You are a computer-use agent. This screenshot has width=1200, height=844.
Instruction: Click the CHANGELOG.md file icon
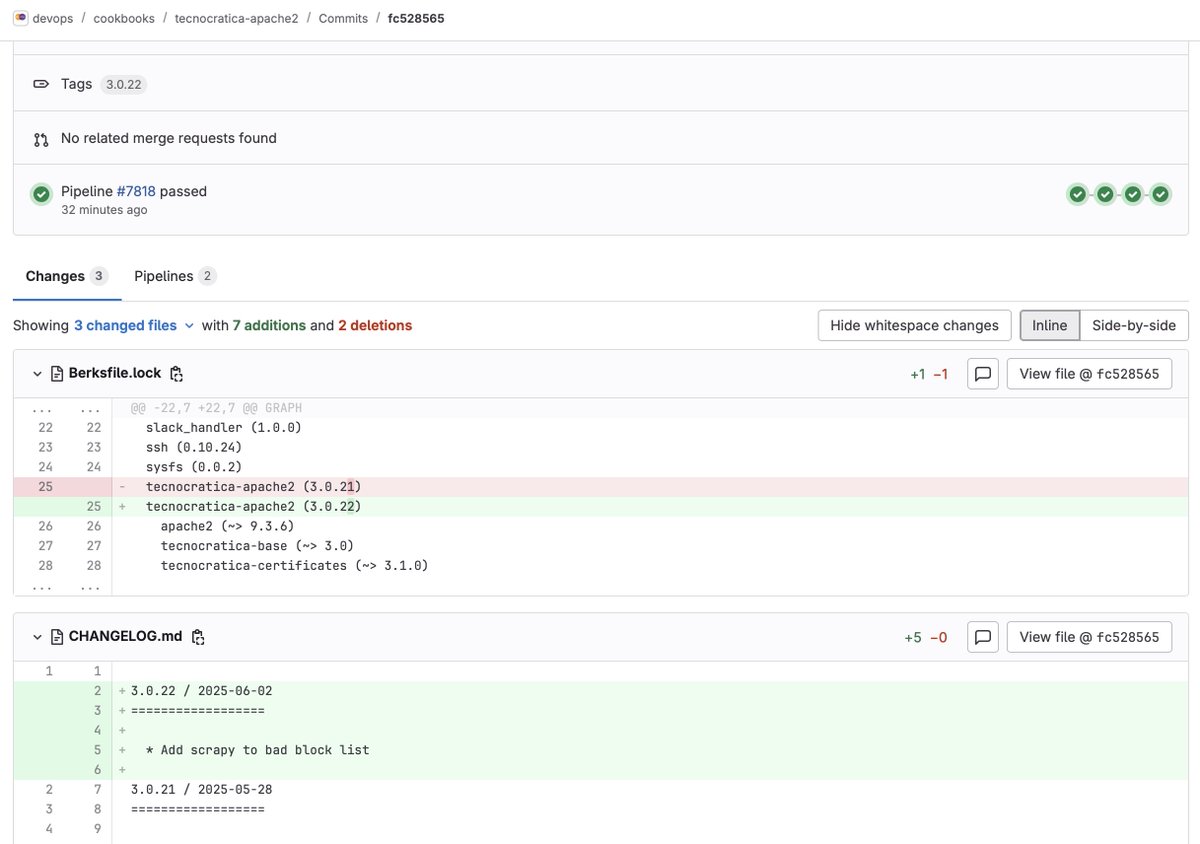57,637
